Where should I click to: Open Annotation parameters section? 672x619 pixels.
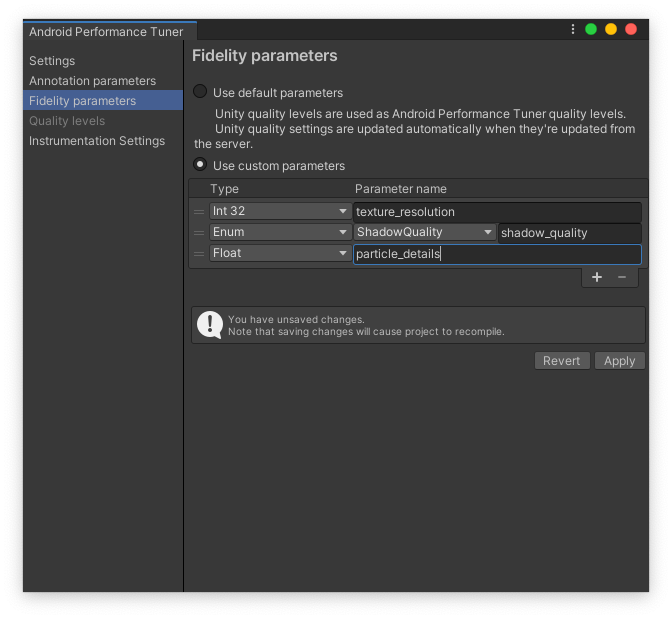[92, 81]
